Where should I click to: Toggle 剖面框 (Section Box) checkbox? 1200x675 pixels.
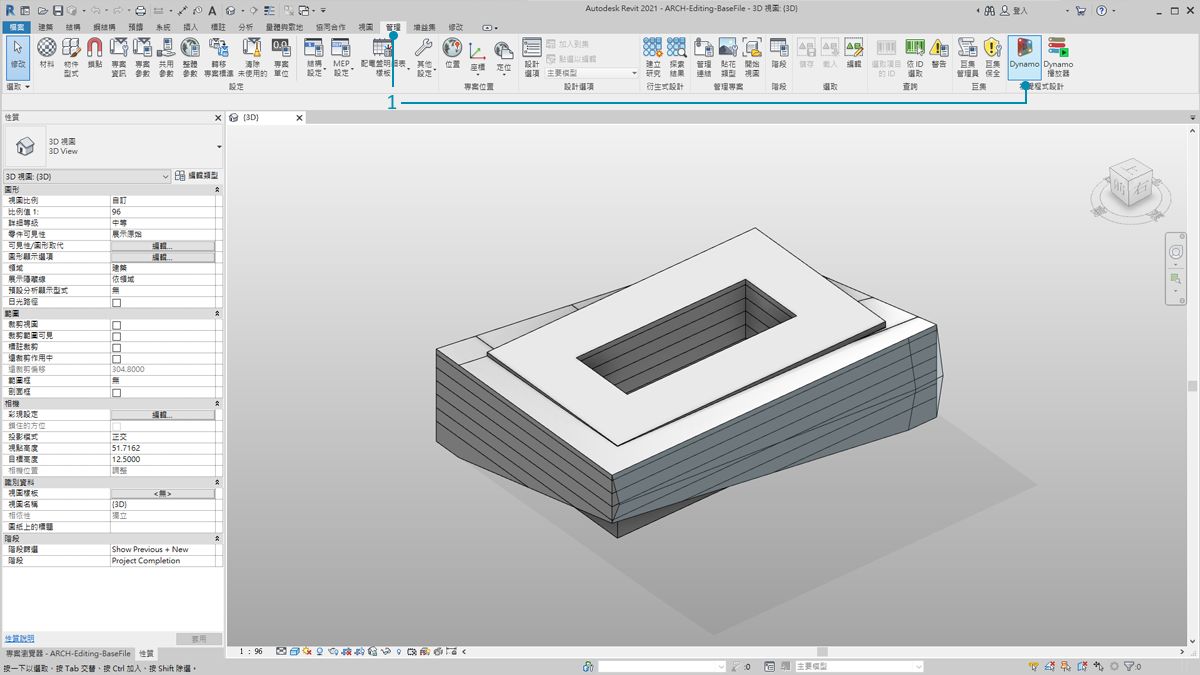click(116, 392)
